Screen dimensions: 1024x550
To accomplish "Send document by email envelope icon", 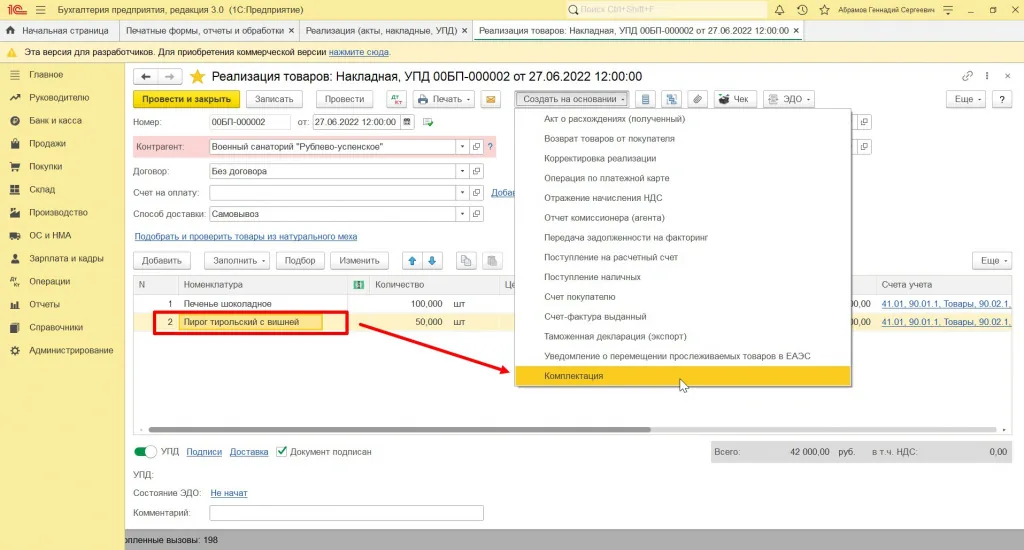I will coord(490,99).
